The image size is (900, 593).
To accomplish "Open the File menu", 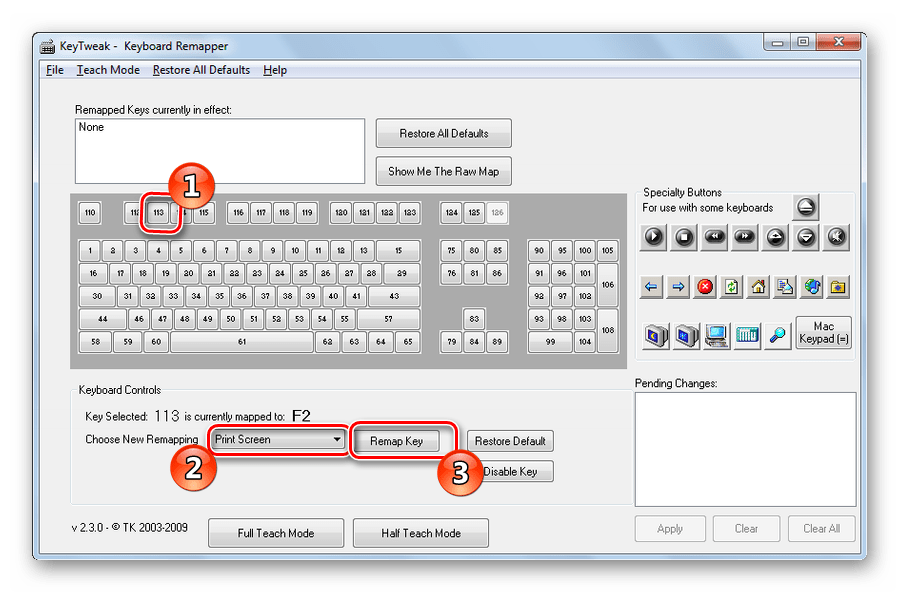I will [x=55, y=70].
